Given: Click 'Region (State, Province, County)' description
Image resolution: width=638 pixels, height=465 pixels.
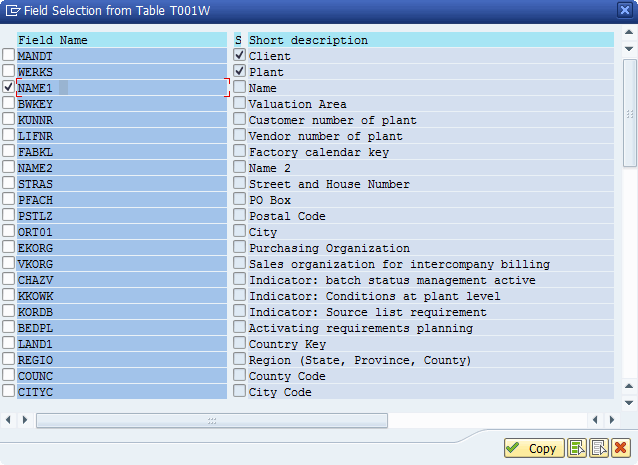Looking at the screenshot, I should click(x=360, y=360).
